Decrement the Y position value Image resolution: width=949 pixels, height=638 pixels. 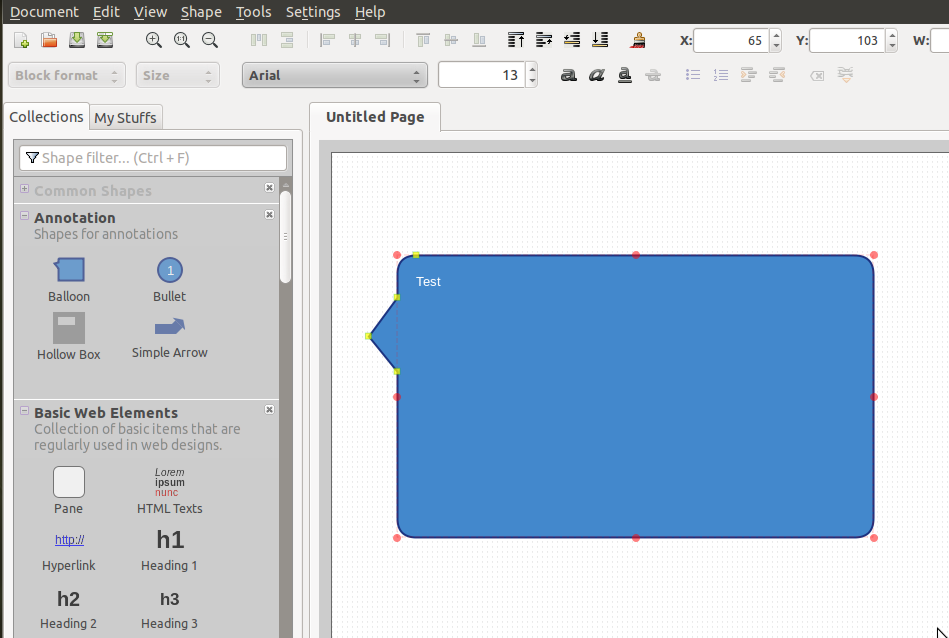click(x=892, y=47)
